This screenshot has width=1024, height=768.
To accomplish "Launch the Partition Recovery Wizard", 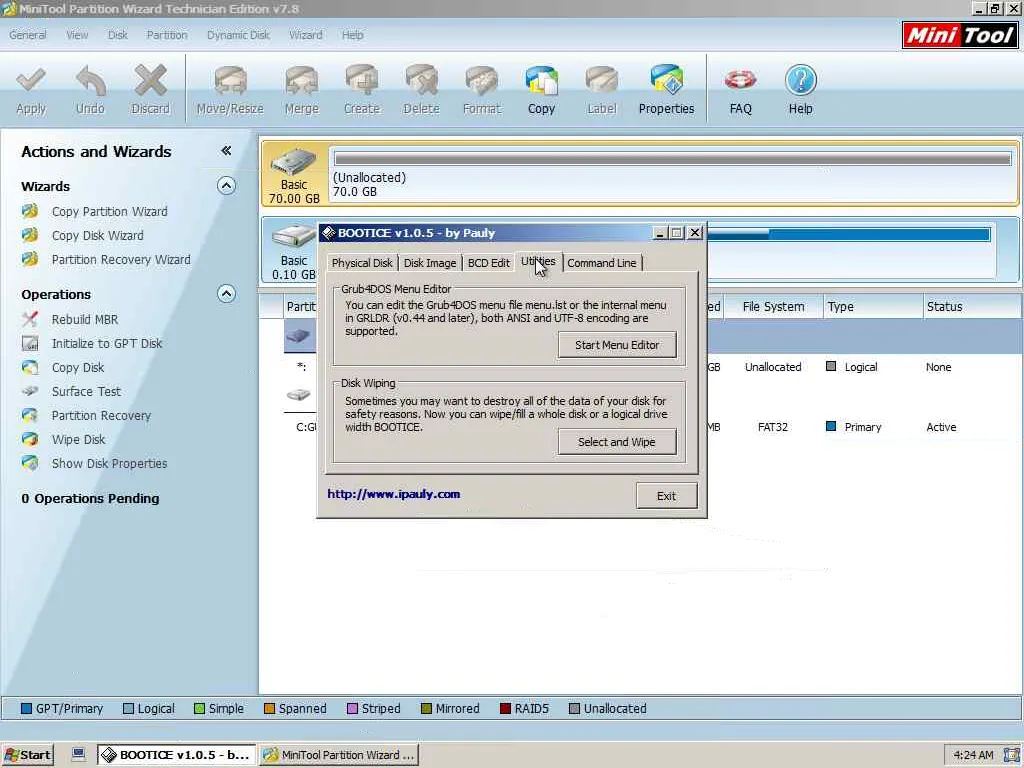I will (x=121, y=260).
